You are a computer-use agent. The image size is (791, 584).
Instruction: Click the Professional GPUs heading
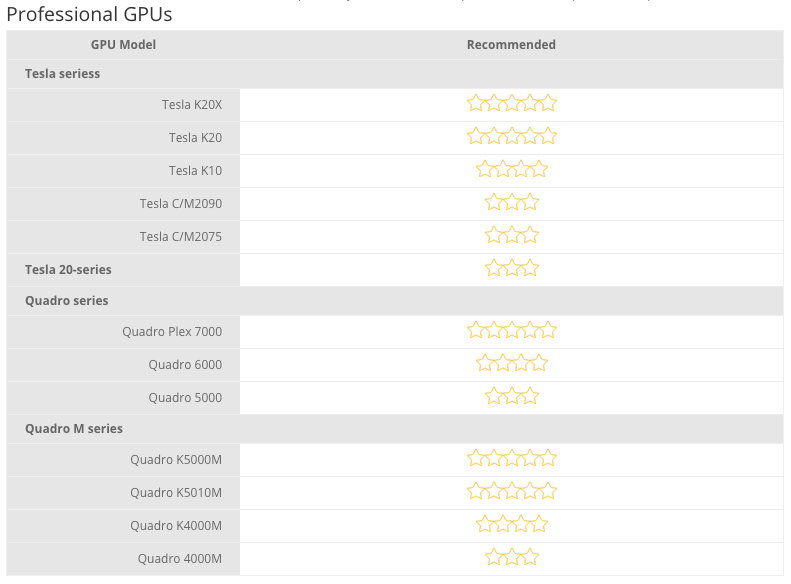coord(89,14)
